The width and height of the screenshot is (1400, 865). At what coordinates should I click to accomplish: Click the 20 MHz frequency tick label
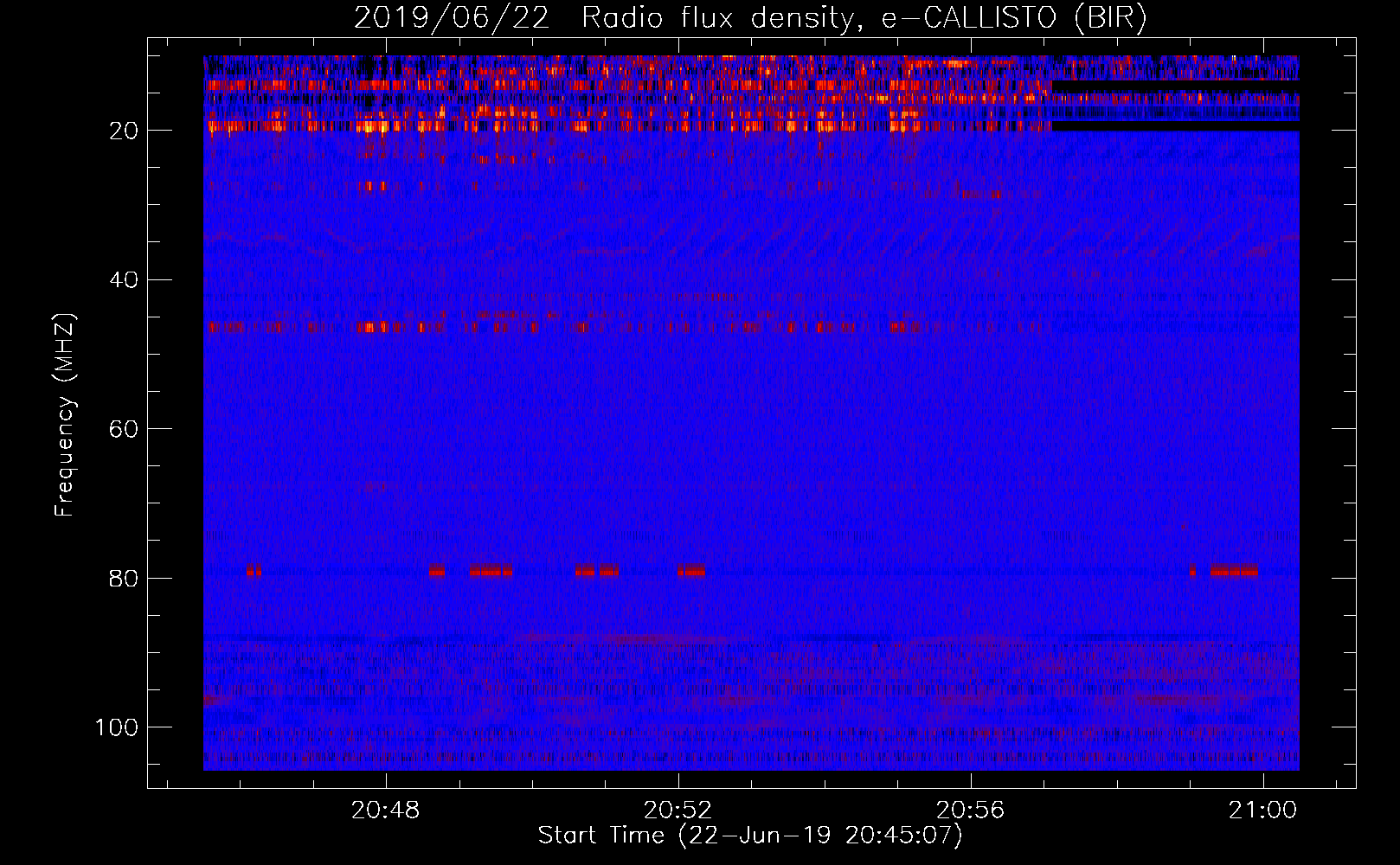tap(124, 131)
